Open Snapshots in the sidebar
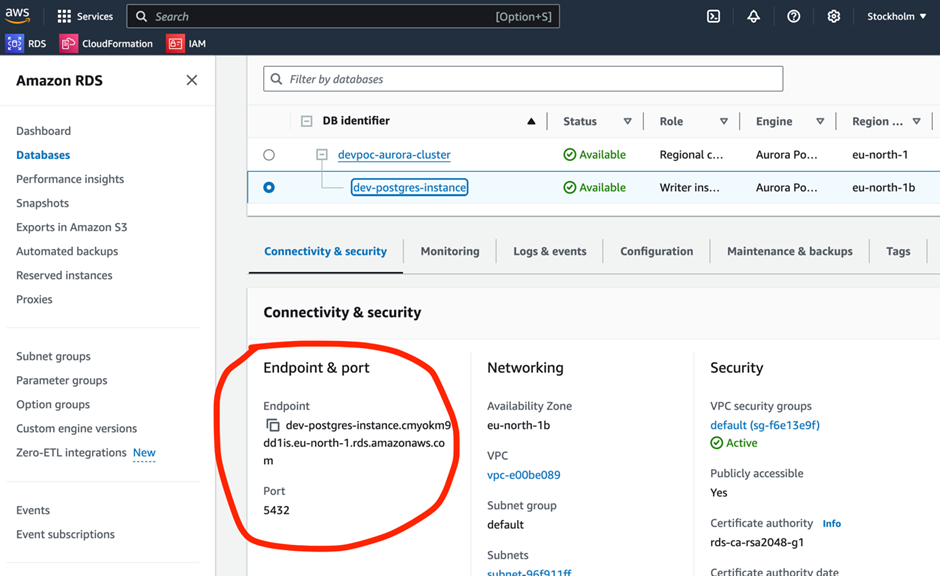The image size is (940, 576). tap(43, 203)
